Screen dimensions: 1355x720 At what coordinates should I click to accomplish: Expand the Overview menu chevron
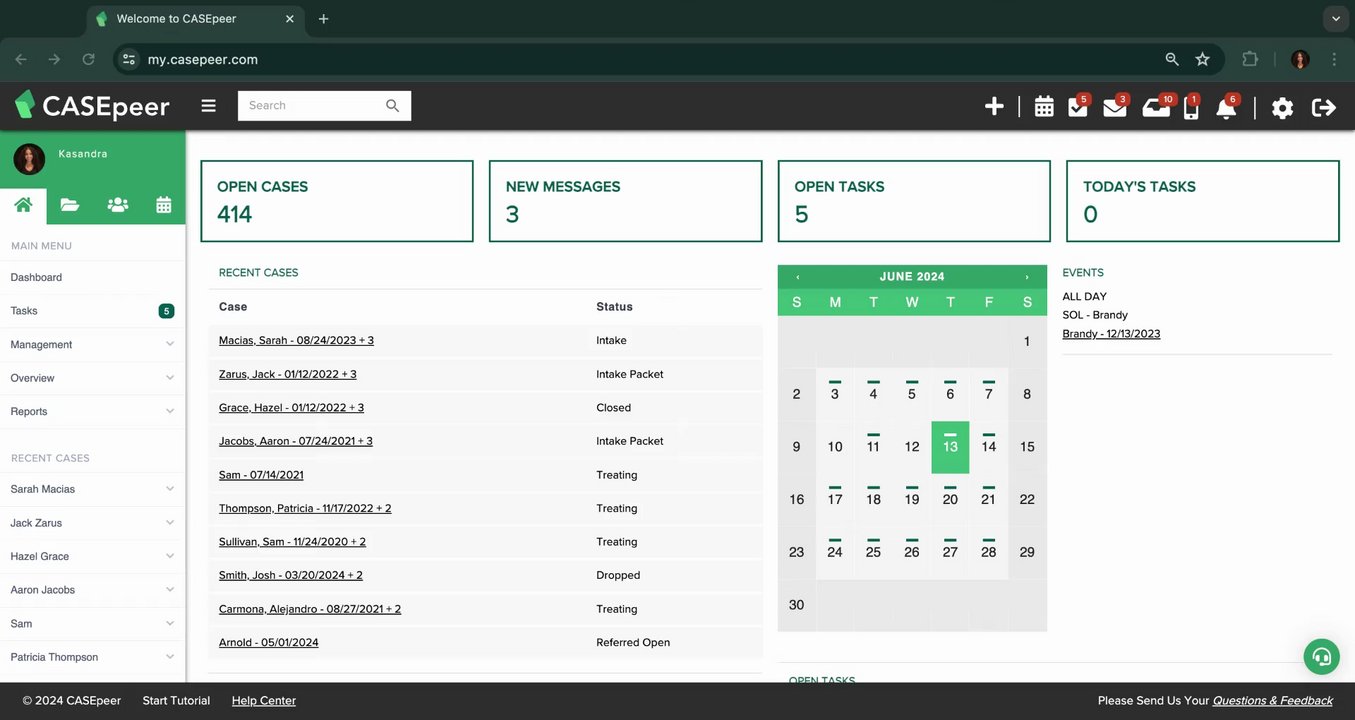170,378
